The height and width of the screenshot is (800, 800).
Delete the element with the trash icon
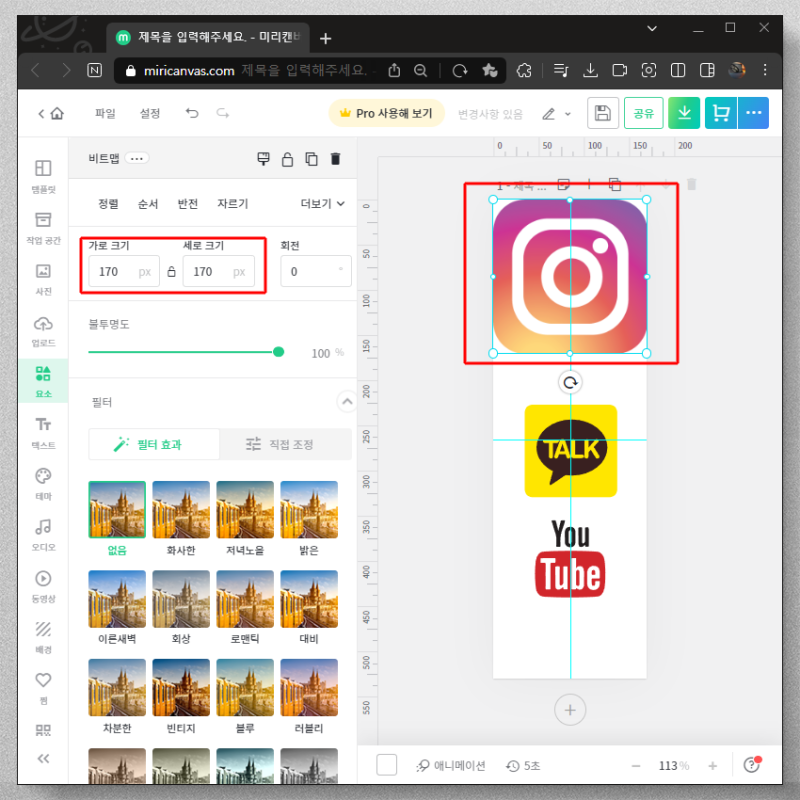click(335, 159)
